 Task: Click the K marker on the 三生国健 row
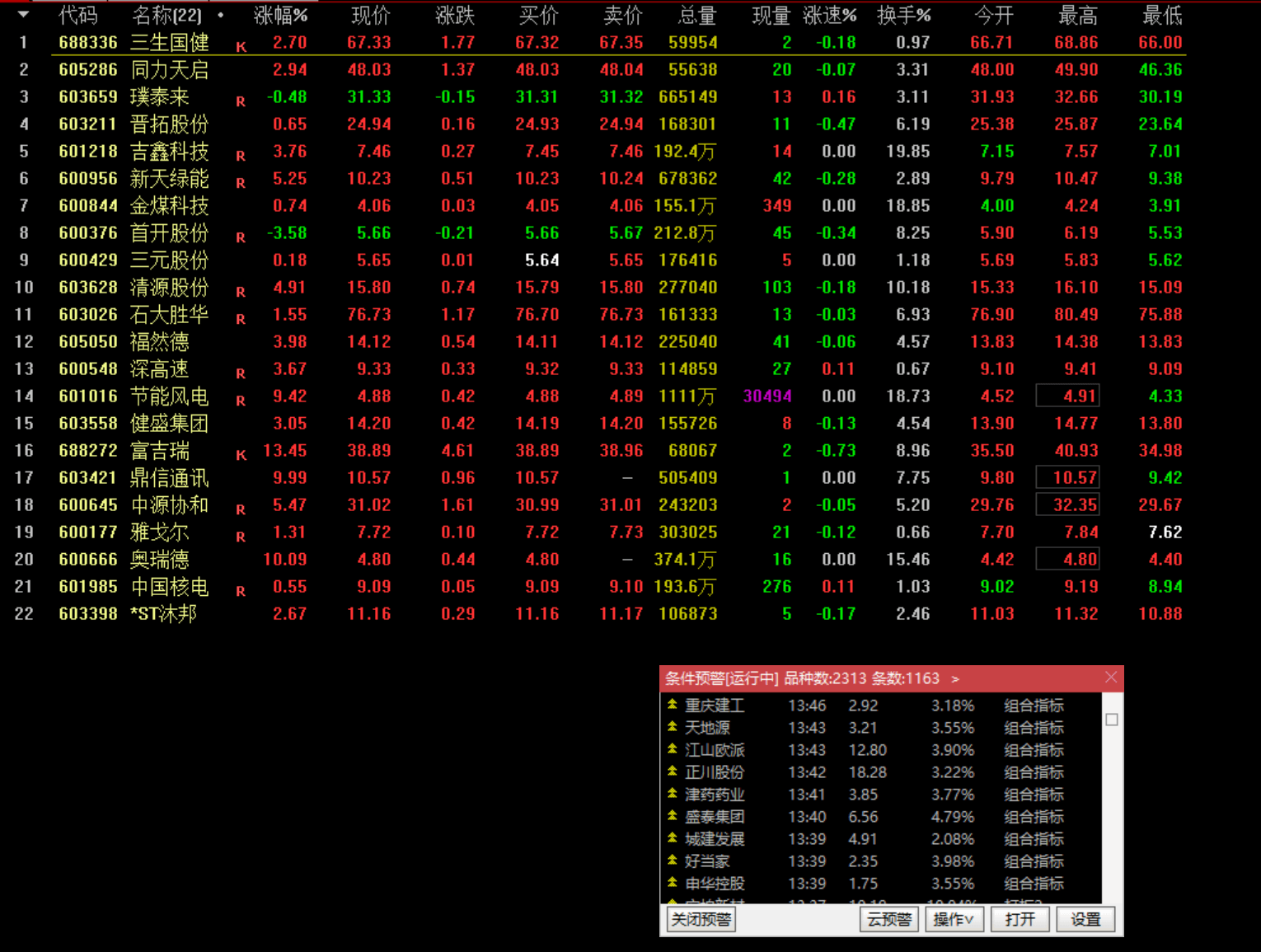[241, 47]
